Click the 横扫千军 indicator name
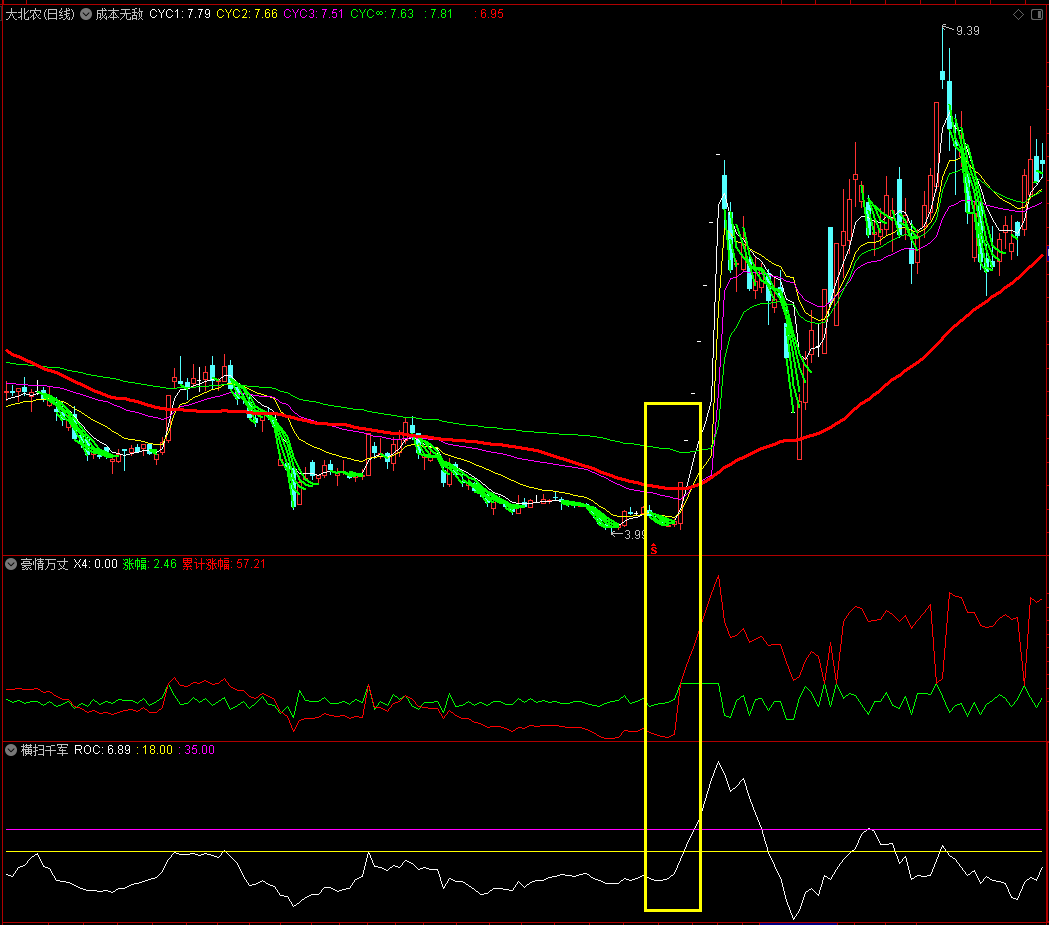 pyautogui.click(x=44, y=750)
